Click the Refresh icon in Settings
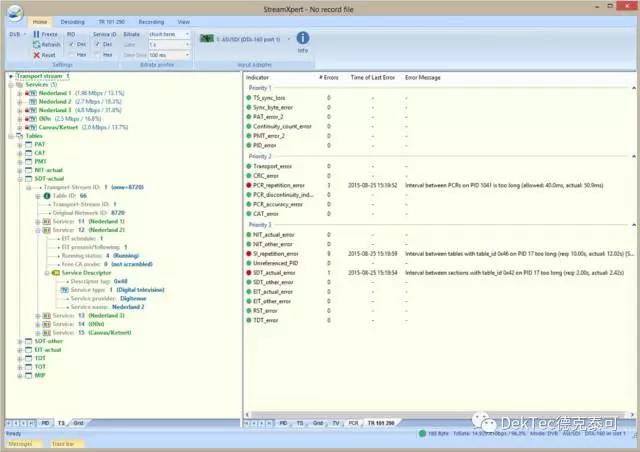The width and height of the screenshot is (640, 452). tap(37, 45)
